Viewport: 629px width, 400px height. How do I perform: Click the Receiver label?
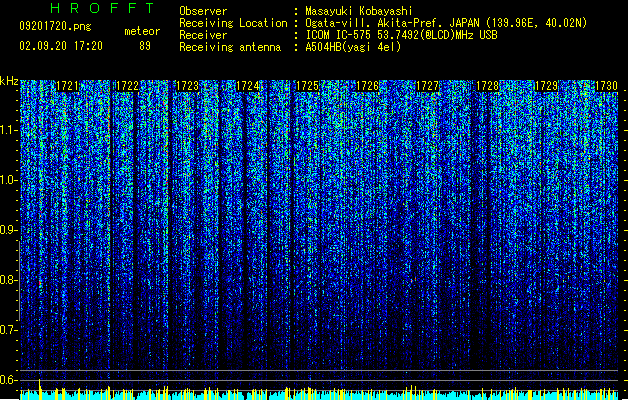click(x=203, y=35)
